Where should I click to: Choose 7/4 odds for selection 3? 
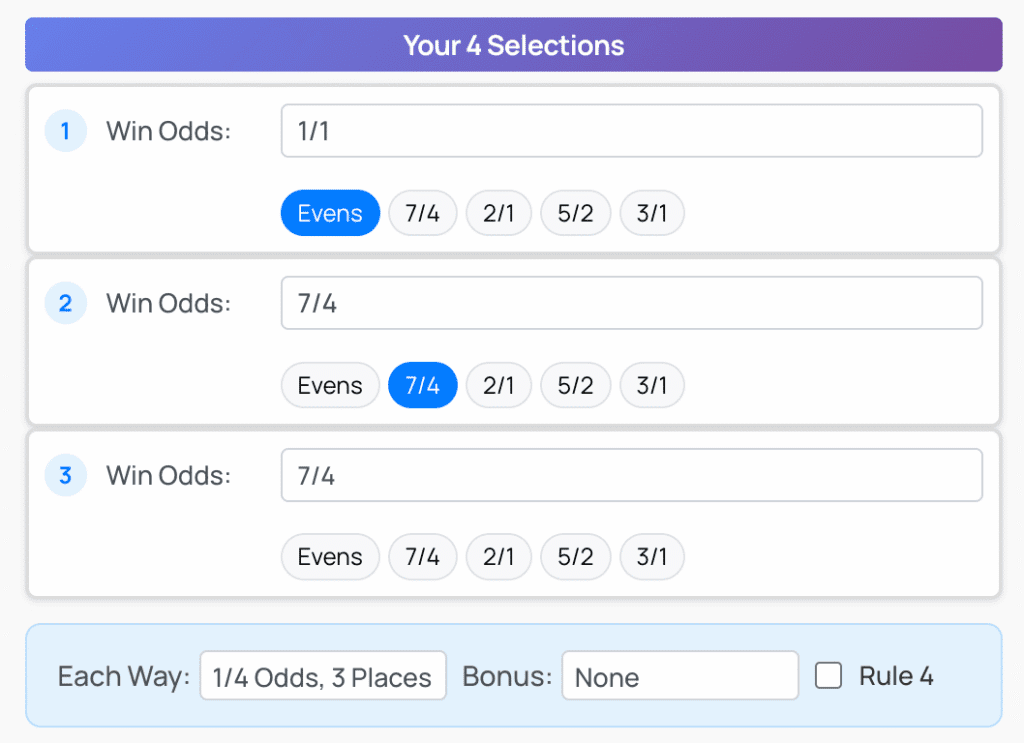pos(422,558)
